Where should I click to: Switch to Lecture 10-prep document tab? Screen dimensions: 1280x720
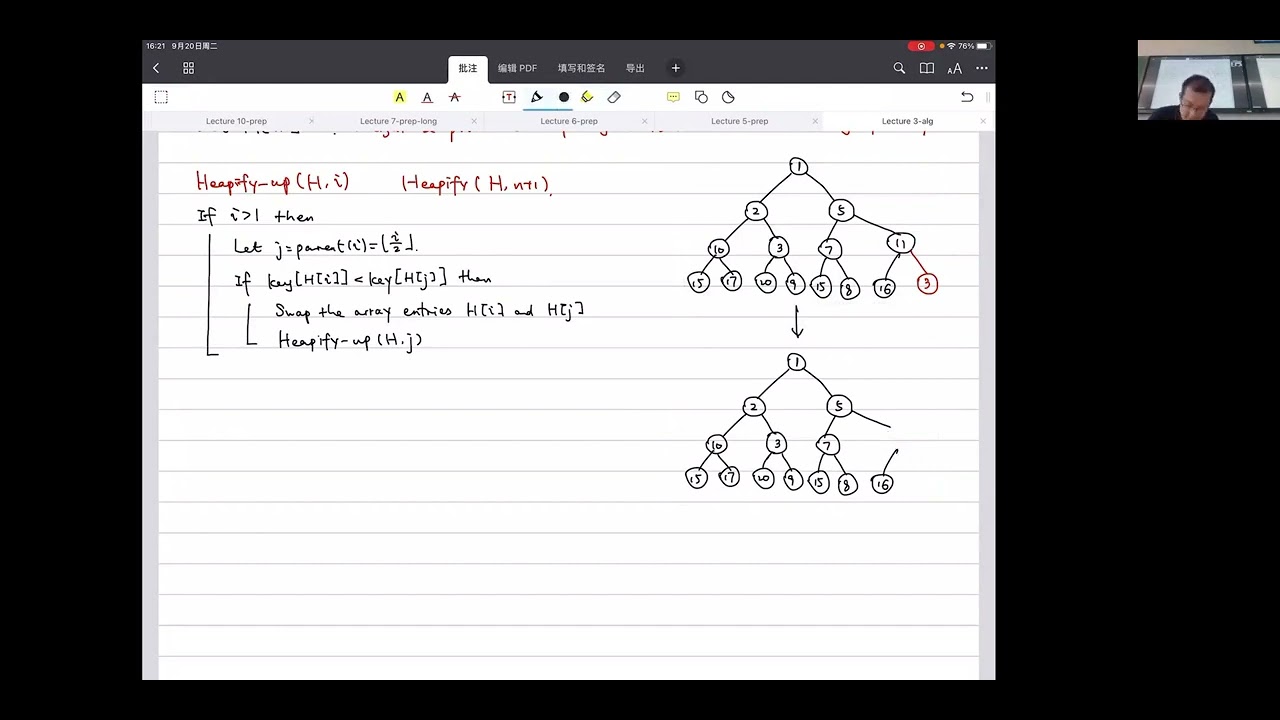236,121
